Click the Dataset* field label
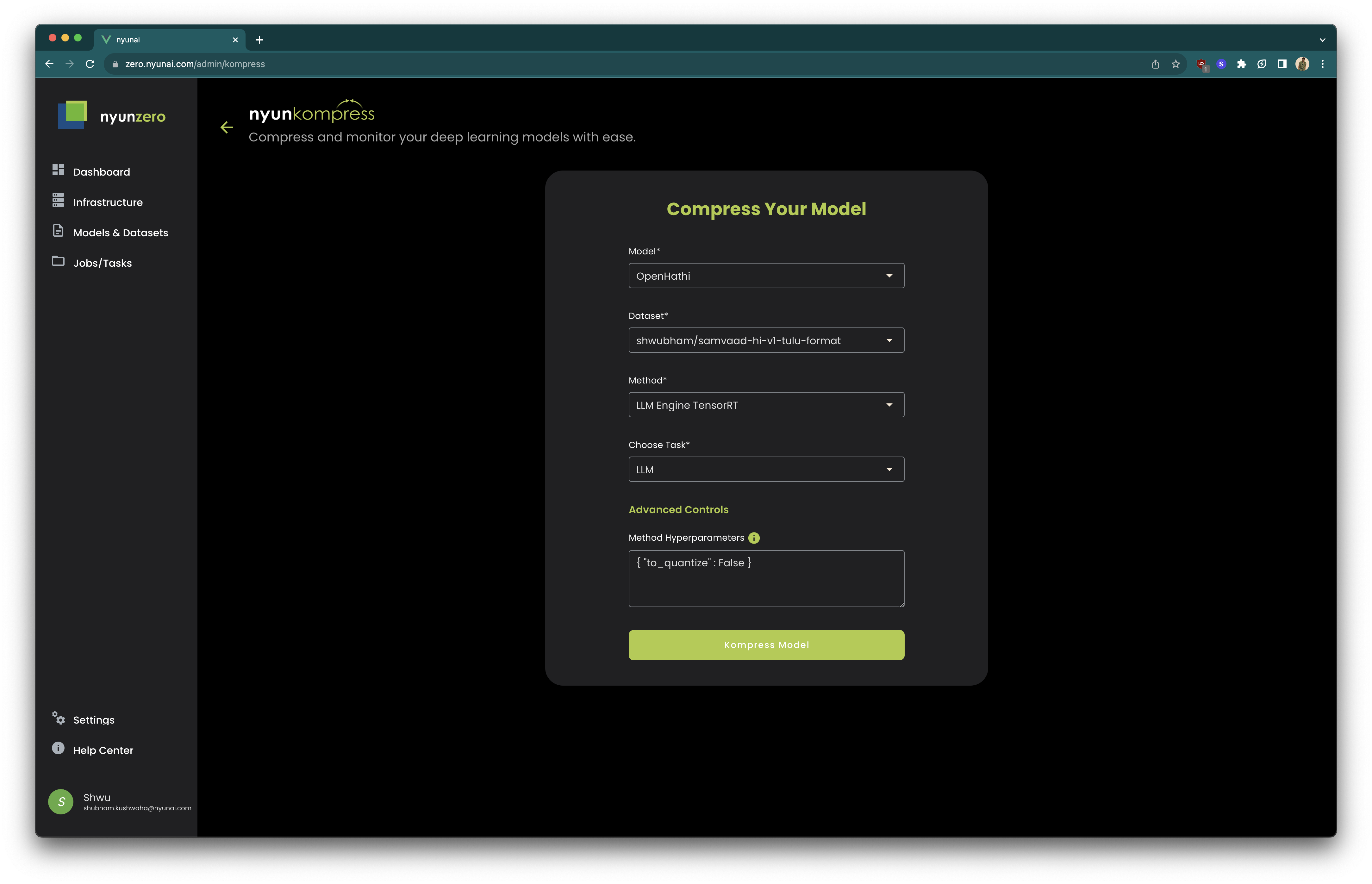 [648, 316]
